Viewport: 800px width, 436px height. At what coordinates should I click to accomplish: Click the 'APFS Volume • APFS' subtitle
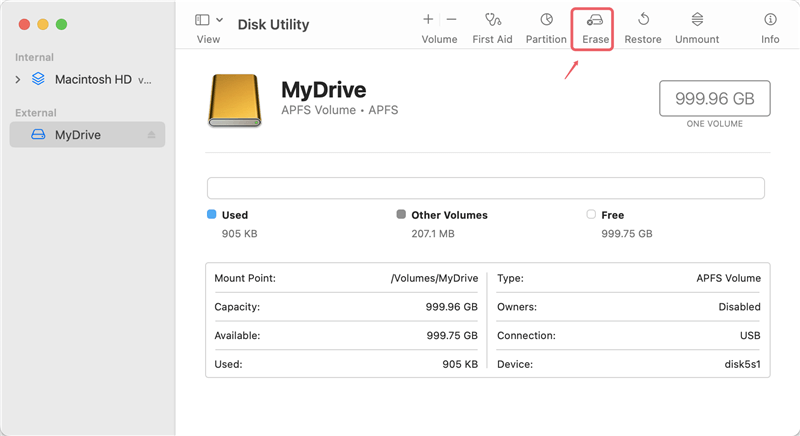(x=339, y=110)
